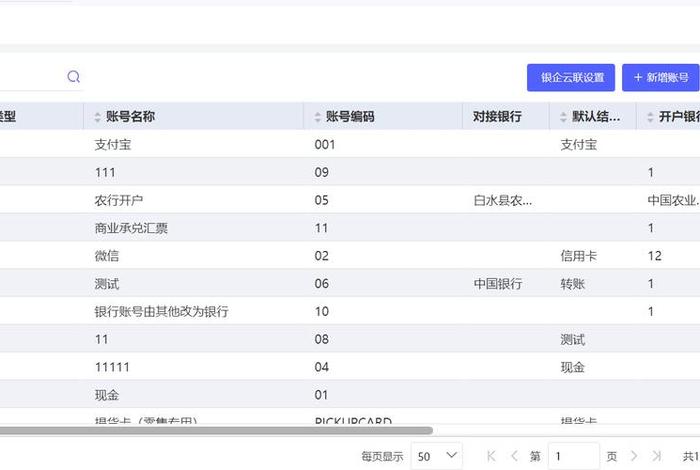This screenshot has height=470, width=700.
Task: Click account code 04 cell
Action: (x=321, y=367)
